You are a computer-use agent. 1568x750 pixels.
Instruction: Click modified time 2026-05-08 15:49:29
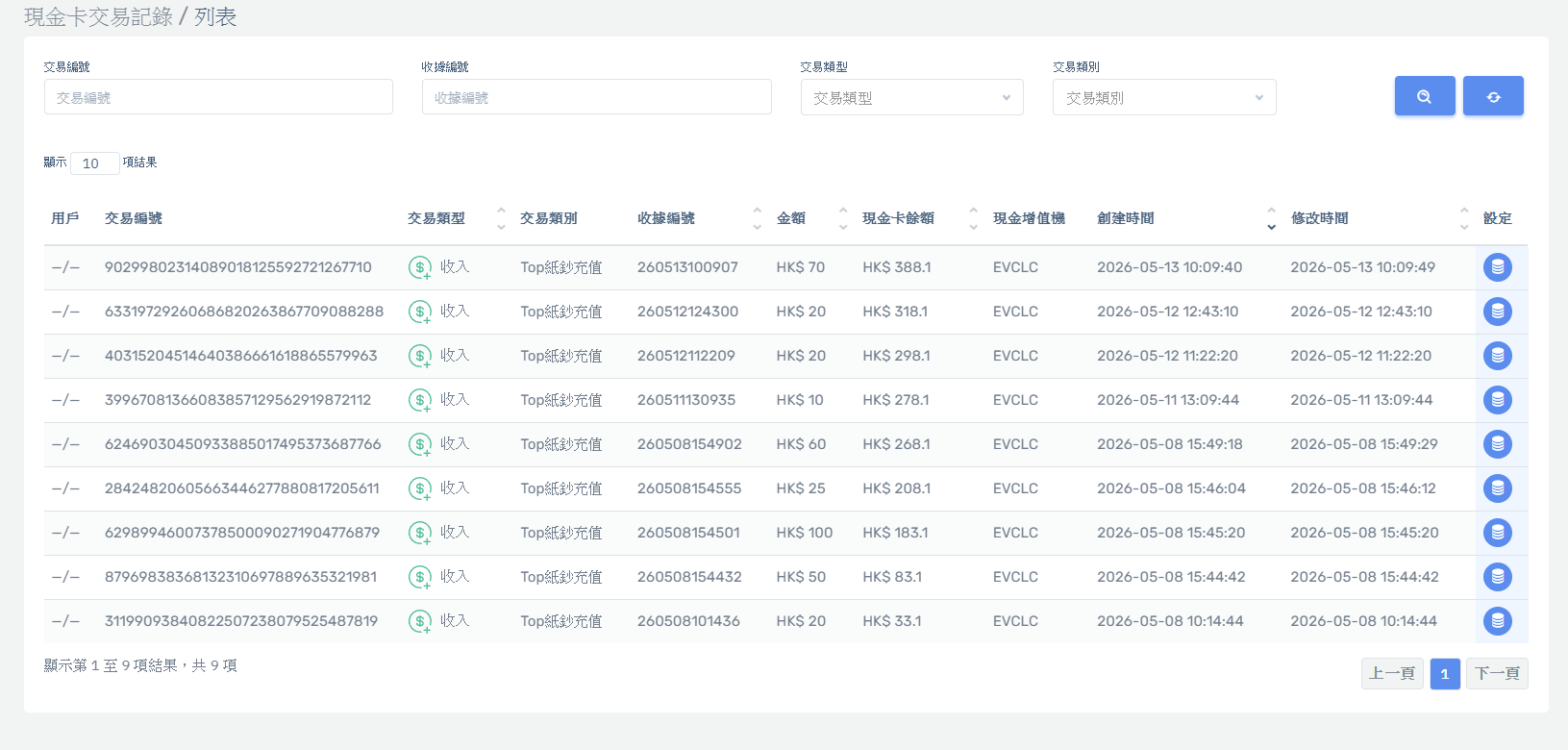coord(1364,444)
